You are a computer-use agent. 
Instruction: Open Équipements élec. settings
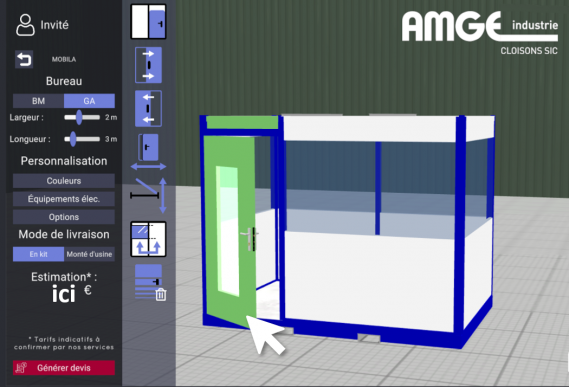(x=64, y=199)
